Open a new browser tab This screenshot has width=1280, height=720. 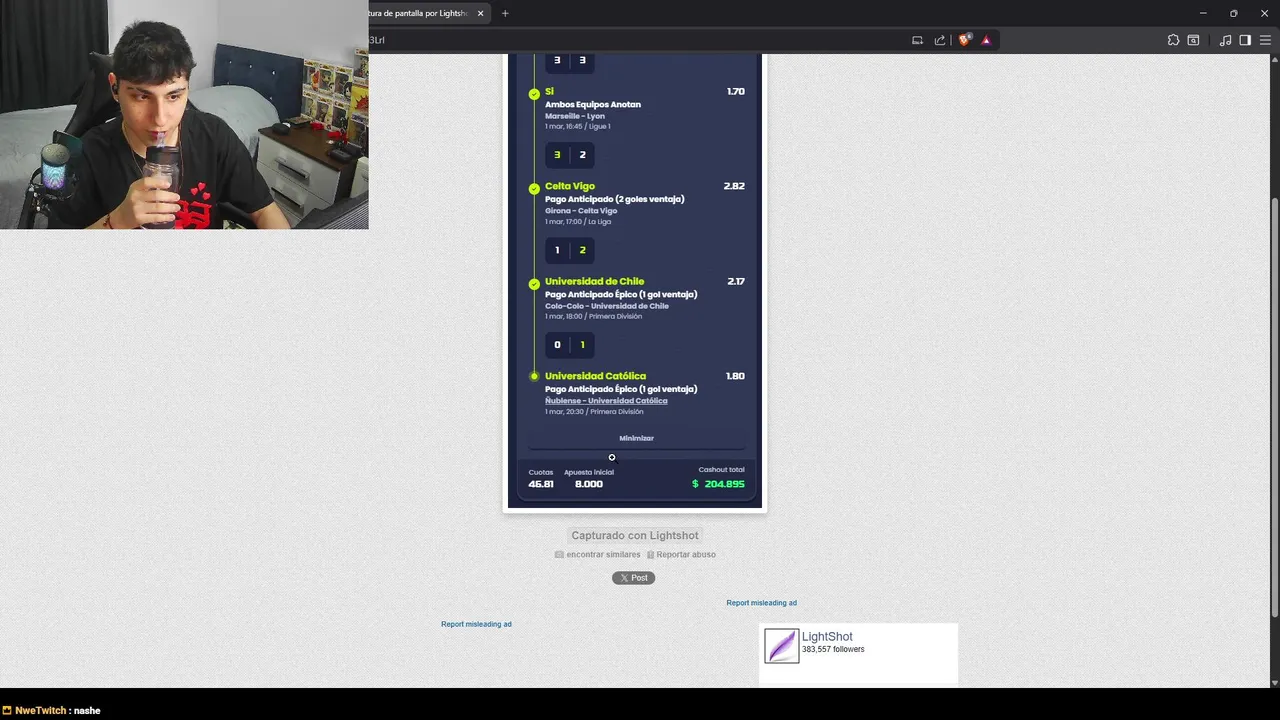[x=505, y=13]
